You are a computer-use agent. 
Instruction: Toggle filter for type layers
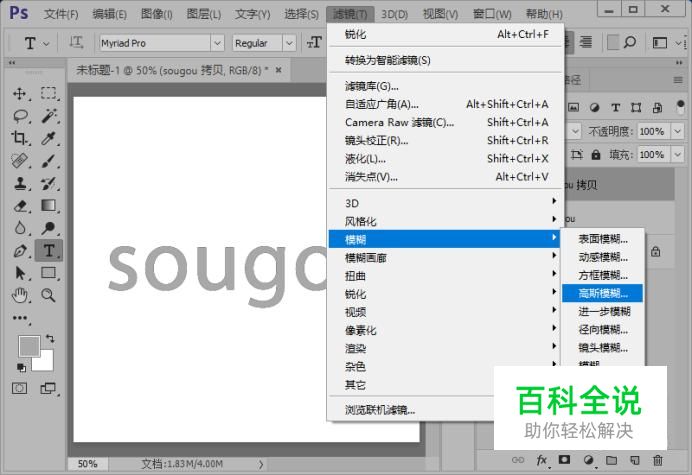(x=615, y=107)
